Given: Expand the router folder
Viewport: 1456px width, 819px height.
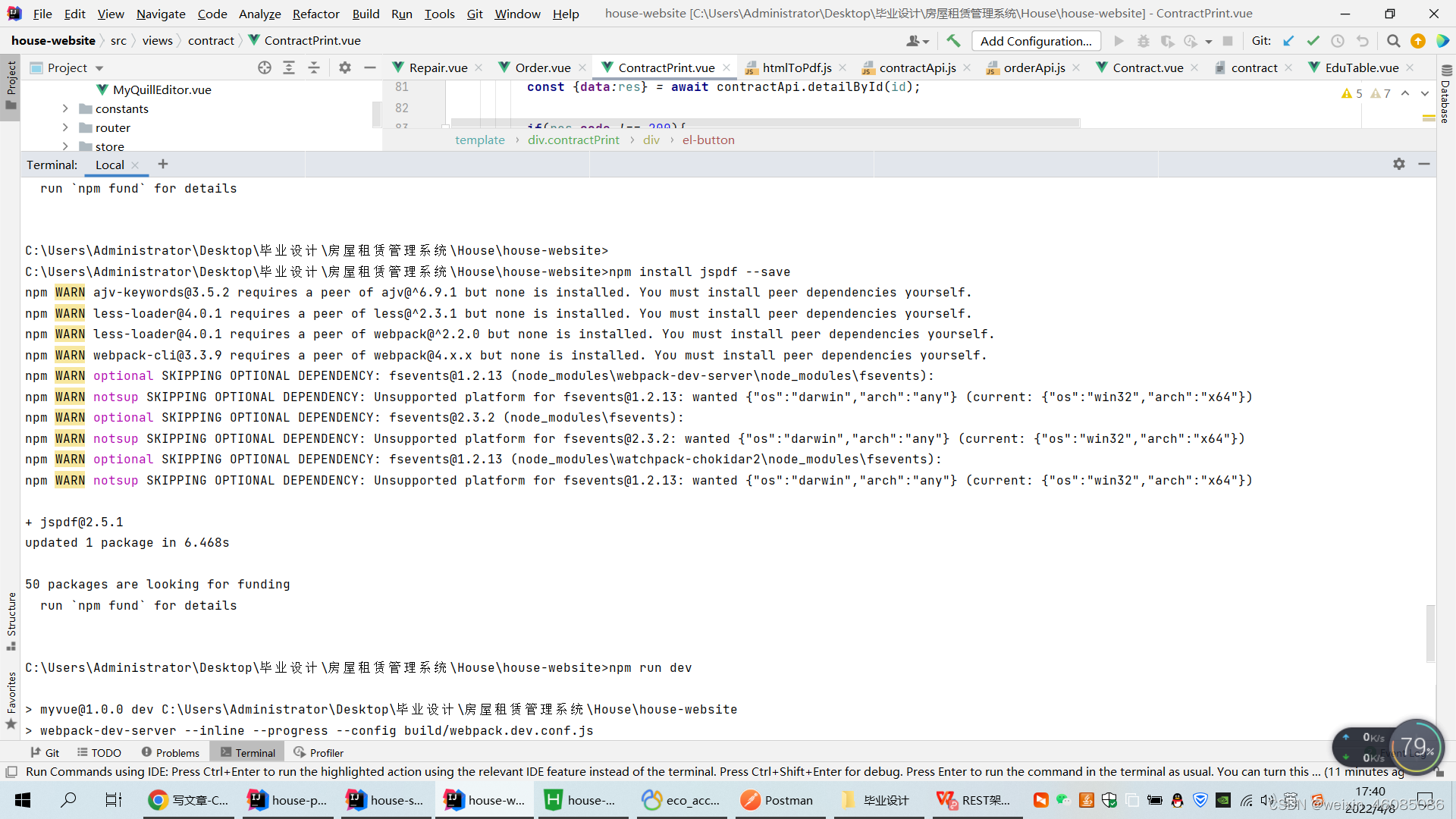Looking at the screenshot, I should [x=65, y=127].
